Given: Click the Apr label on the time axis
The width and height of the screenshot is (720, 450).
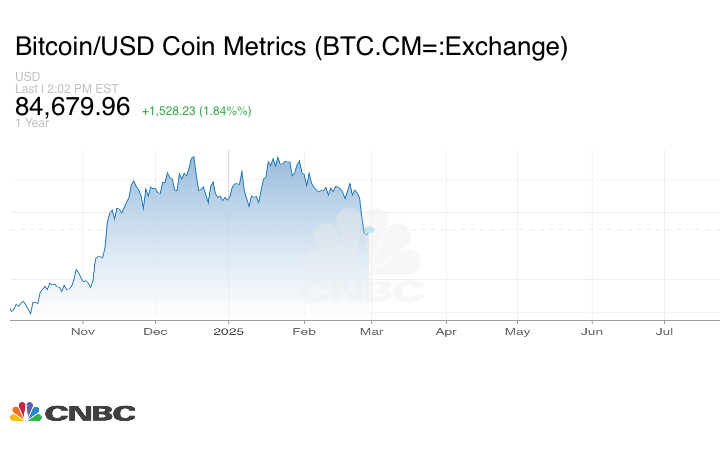Looking at the screenshot, I should (x=445, y=331).
